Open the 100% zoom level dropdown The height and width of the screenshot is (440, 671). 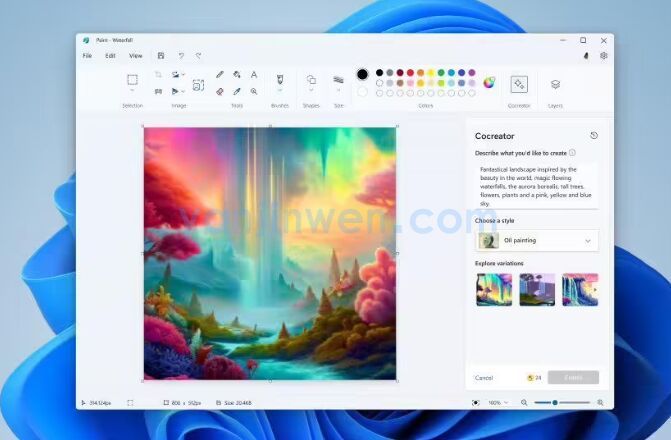coord(498,403)
